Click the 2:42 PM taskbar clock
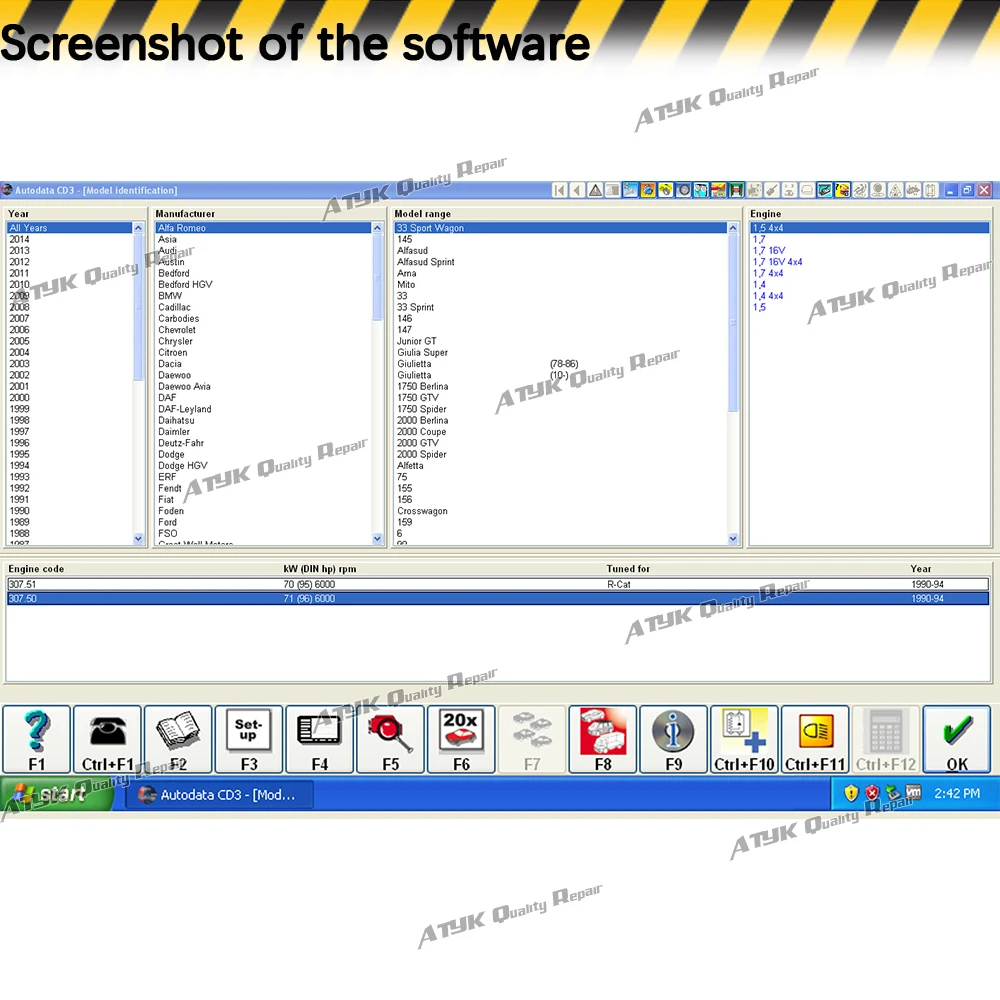 click(x=957, y=793)
